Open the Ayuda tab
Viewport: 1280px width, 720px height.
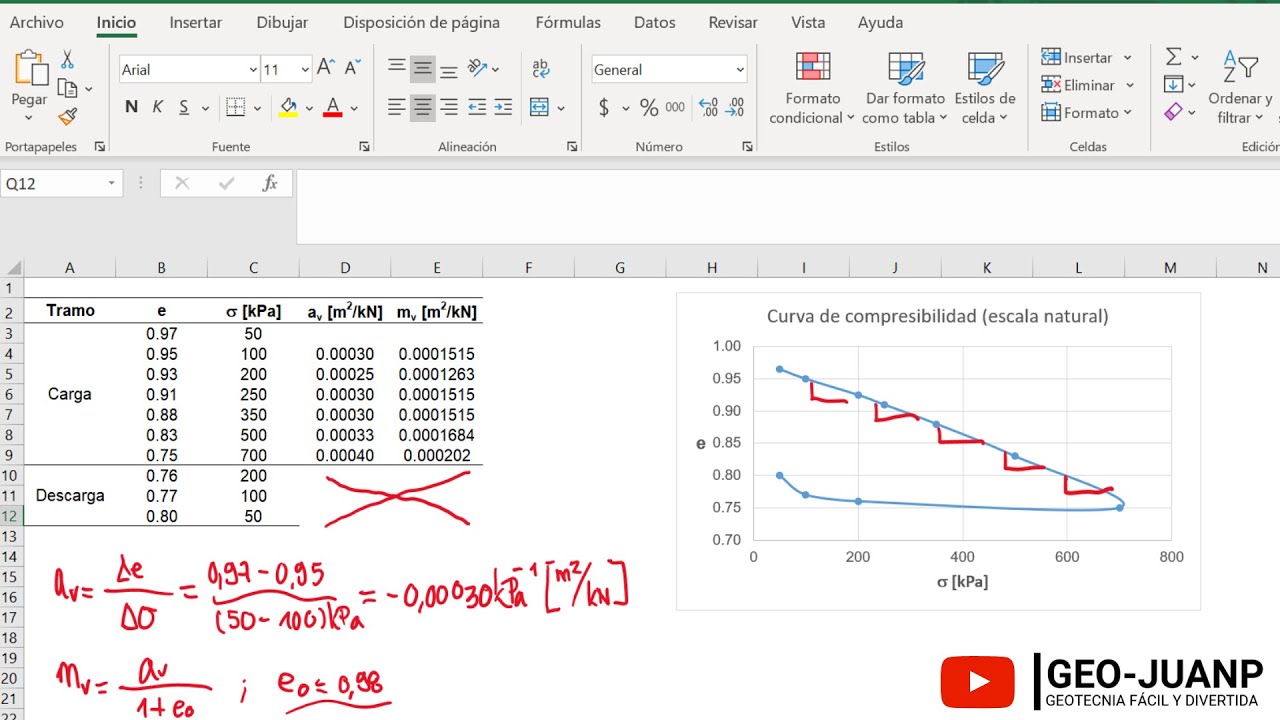[x=880, y=22]
